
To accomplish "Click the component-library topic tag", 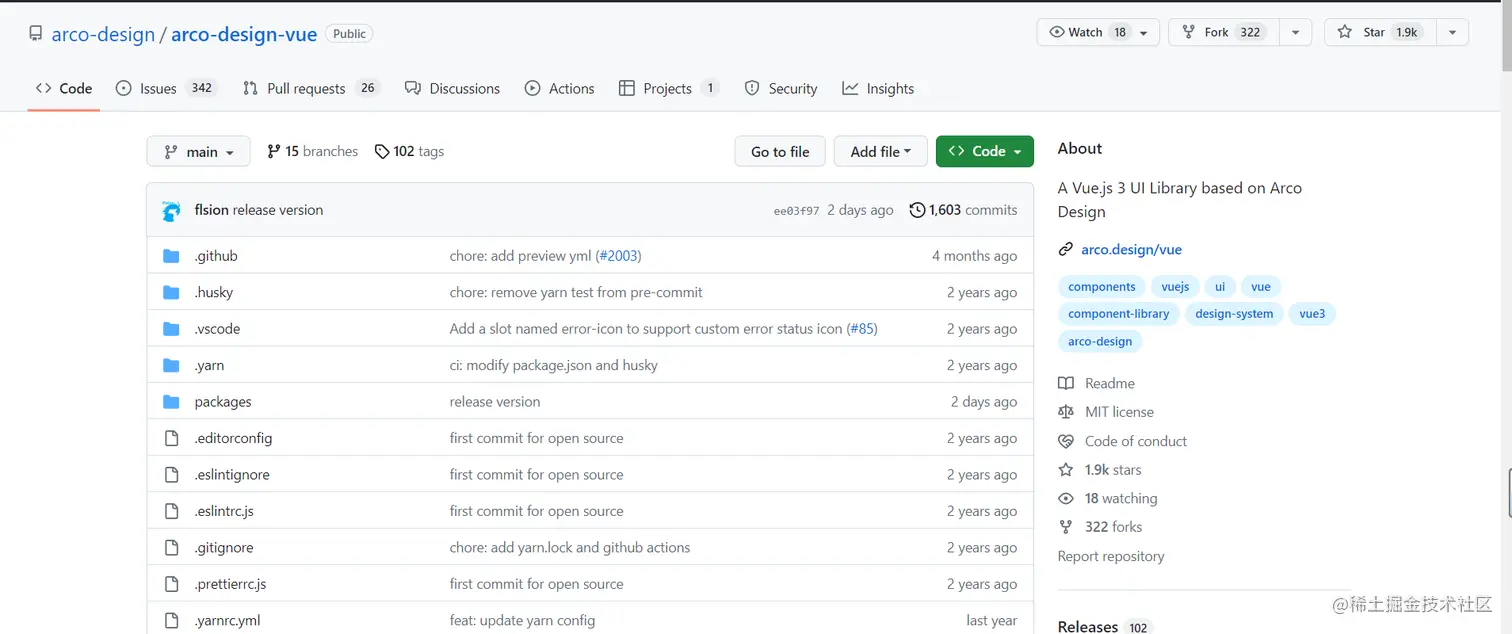I will pyautogui.click(x=1119, y=314).
